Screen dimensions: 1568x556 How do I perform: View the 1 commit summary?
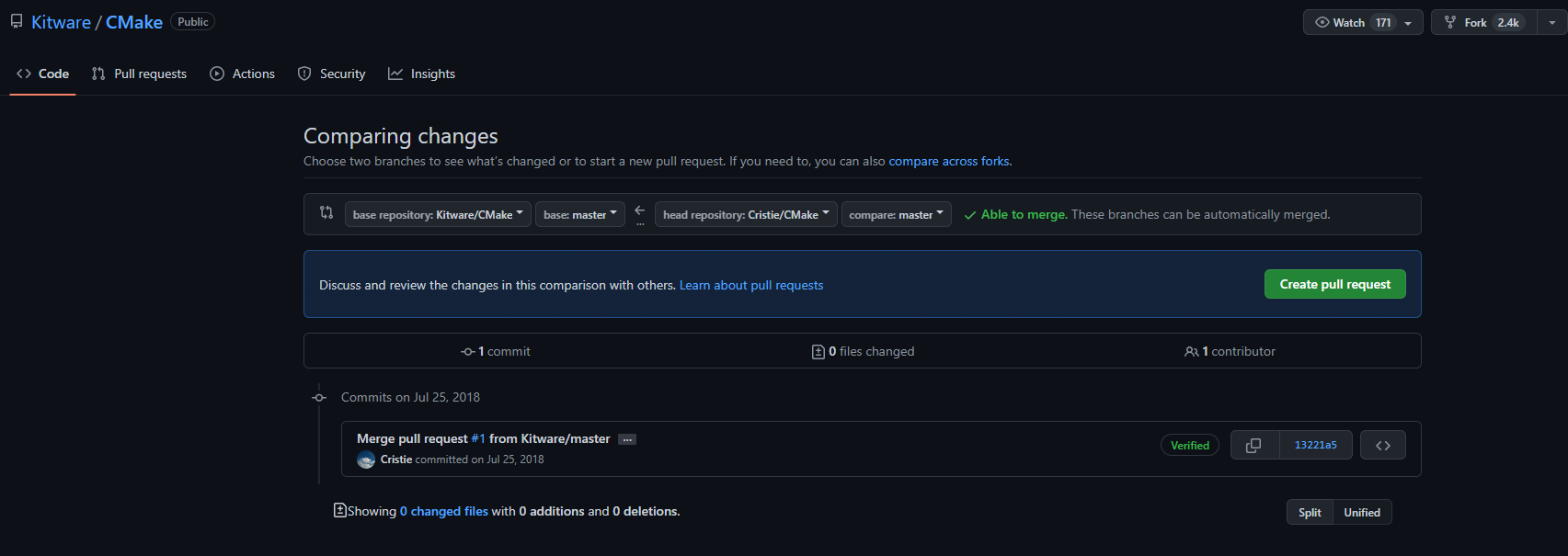tap(496, 351)
